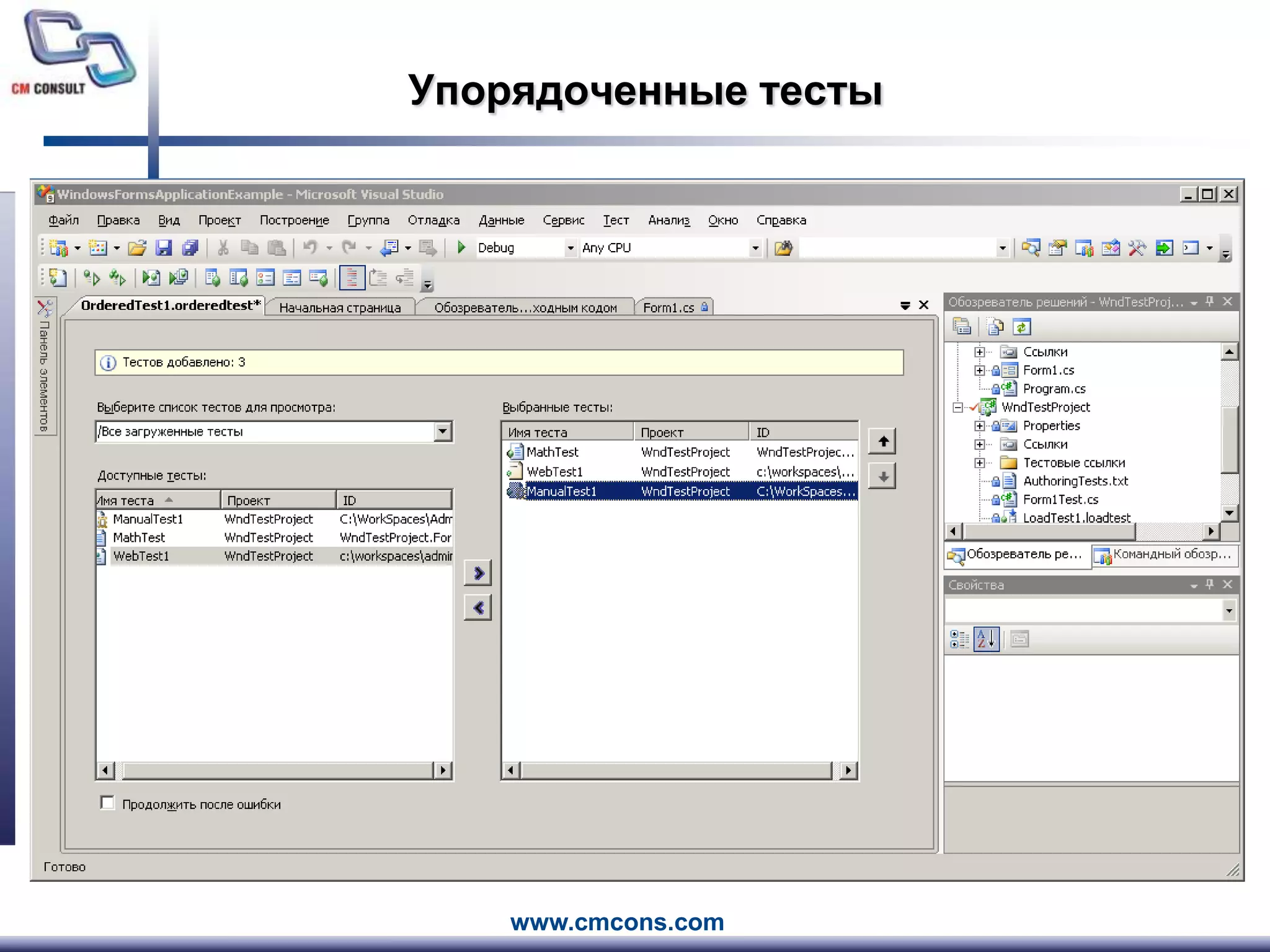This screenshot has width=1270, height=952.
Task: Click the Navigate Backward icon
Action: pyautogui.click(x=389, y=248)
